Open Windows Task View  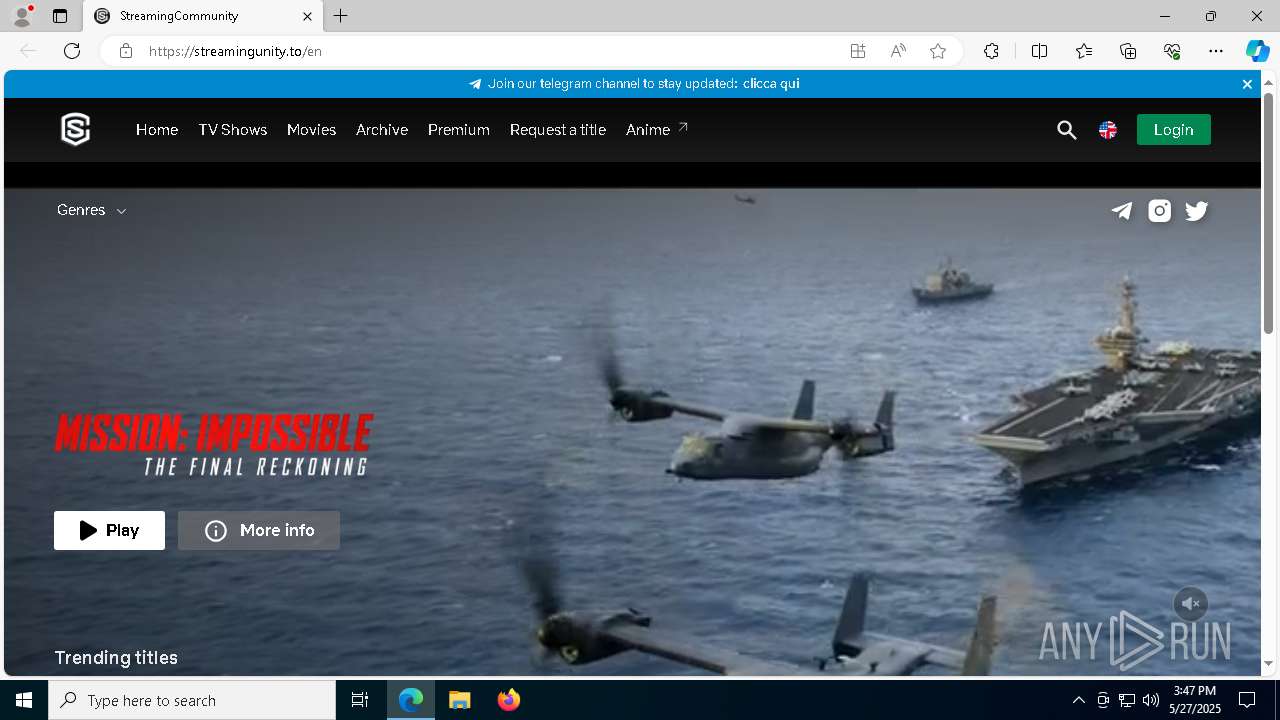coord(360,700)
